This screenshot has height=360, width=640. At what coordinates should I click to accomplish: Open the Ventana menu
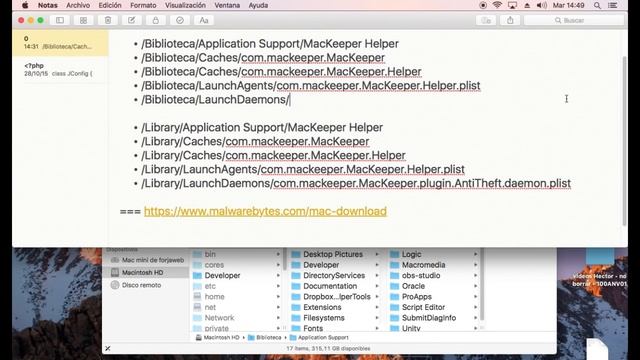[x=227, y=5]
